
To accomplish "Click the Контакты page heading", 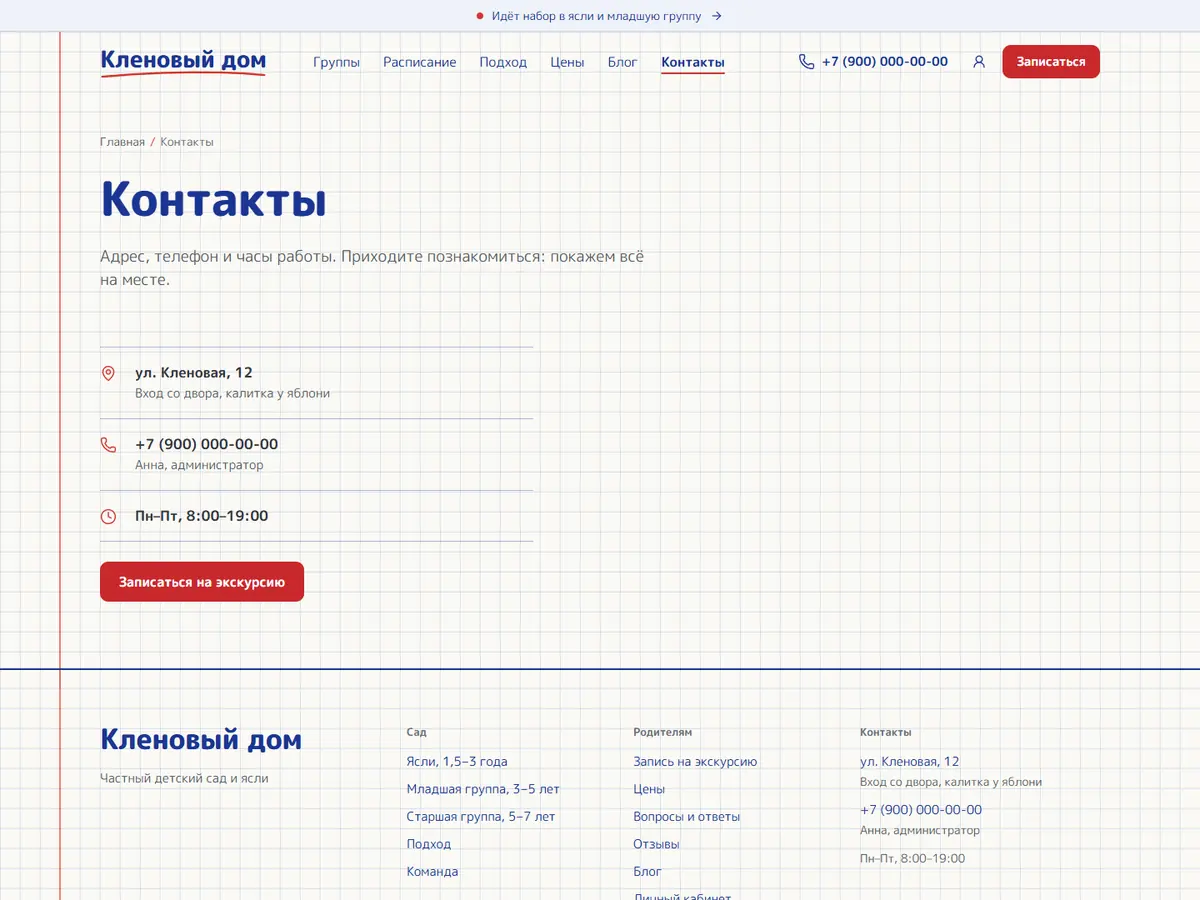I will click(x=214, y=200).
